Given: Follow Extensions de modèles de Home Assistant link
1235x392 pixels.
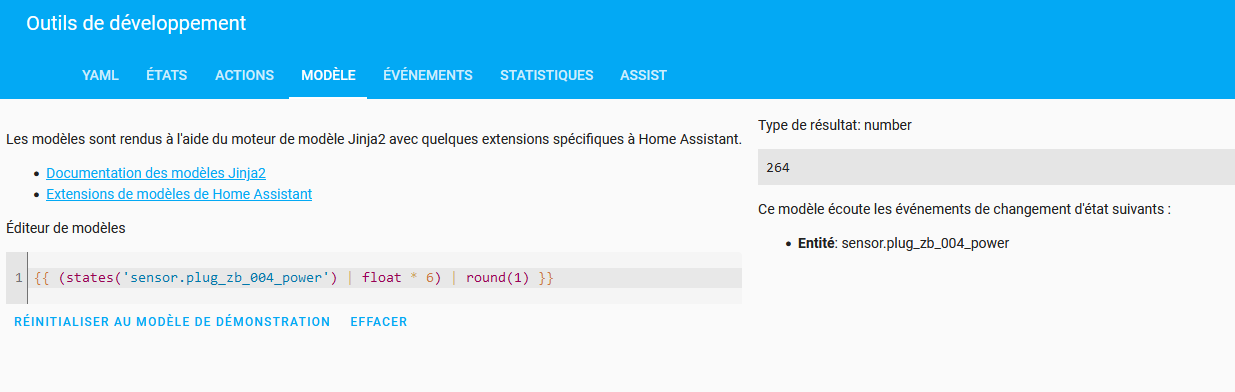Looking at the screenshot, I should coord(179,194).
